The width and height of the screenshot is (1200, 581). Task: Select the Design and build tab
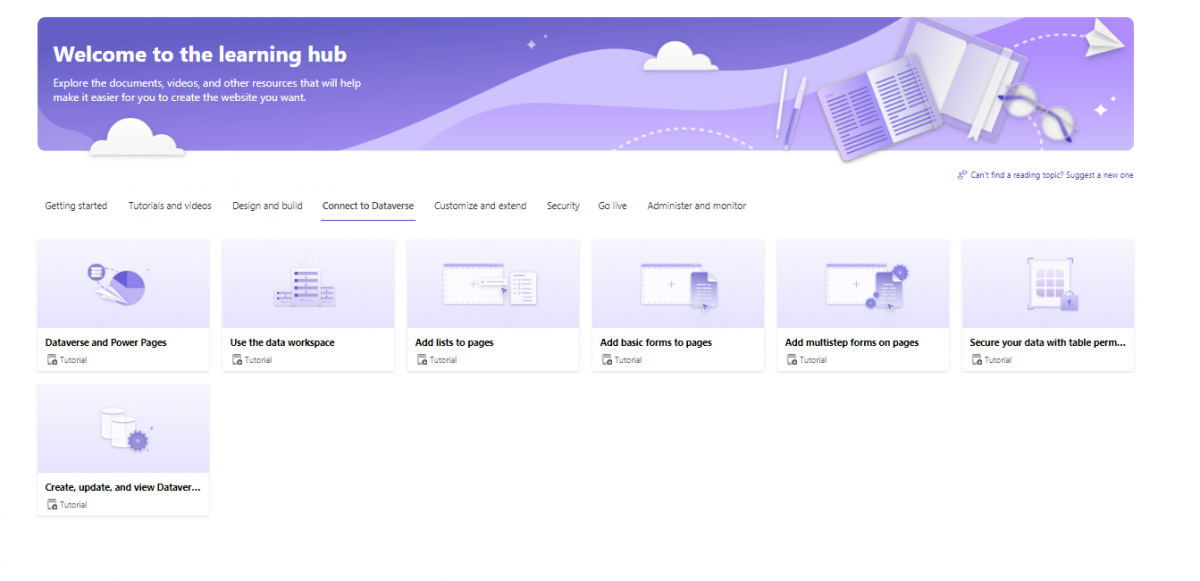pos(267,205)
